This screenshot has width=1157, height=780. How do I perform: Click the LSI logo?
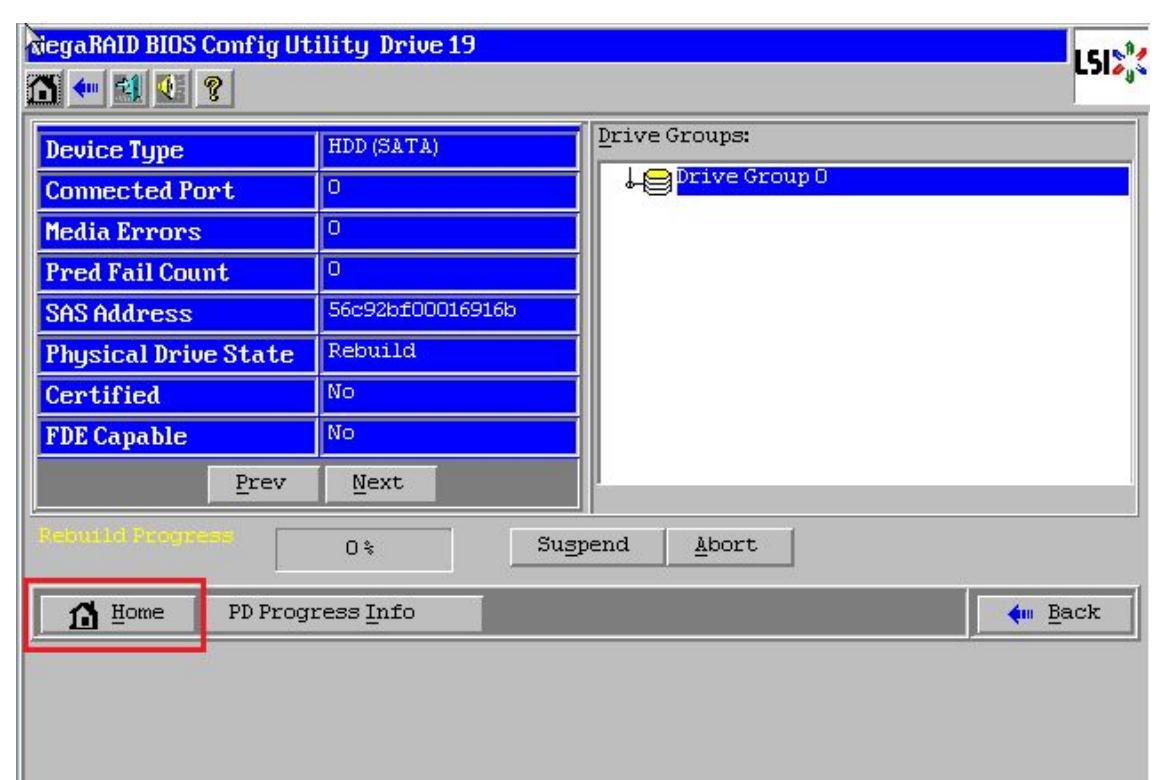[x=1110, y=64]
